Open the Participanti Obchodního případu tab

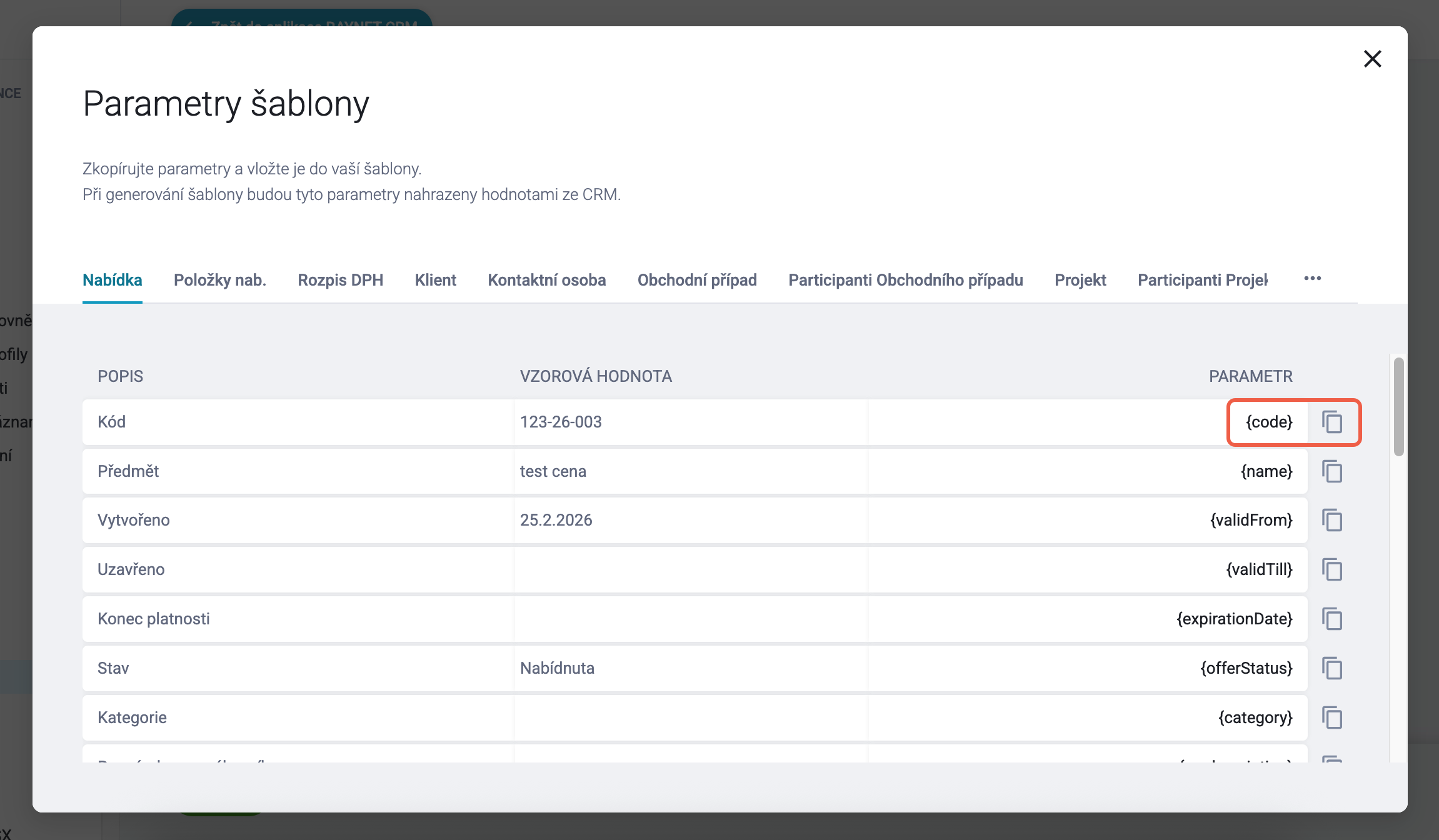[x=906, y=280]
